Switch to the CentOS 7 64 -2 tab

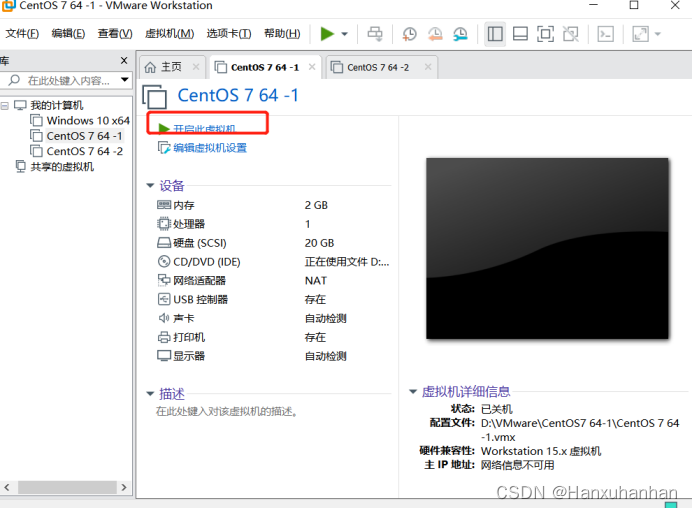coord(378,68)
